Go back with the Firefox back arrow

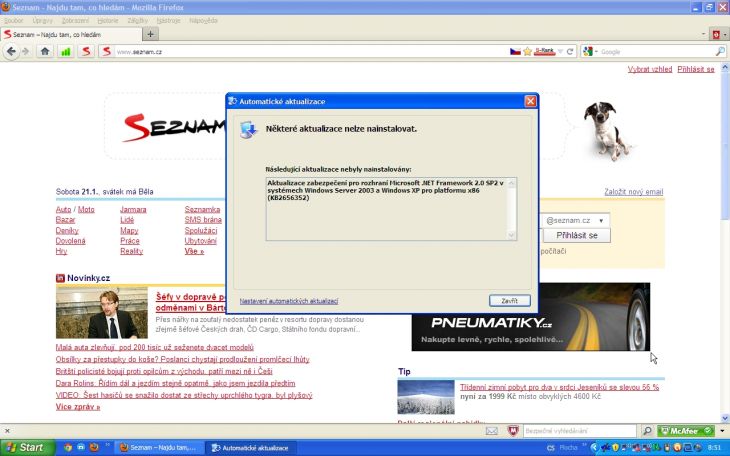pyautogui.click(x=11, y=51)
